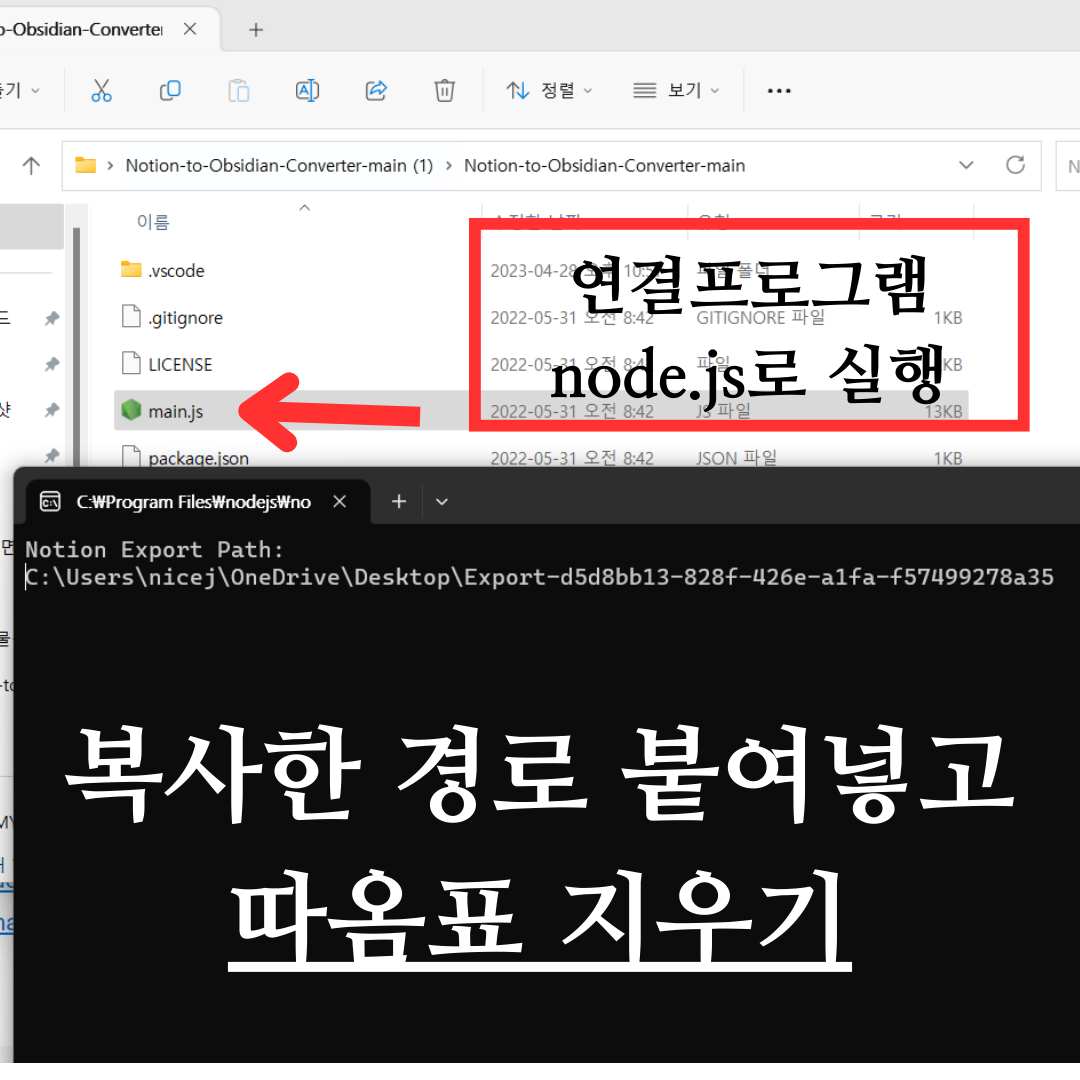
Task: Click the Up arrow navigation button
Action: pos(31,165)
